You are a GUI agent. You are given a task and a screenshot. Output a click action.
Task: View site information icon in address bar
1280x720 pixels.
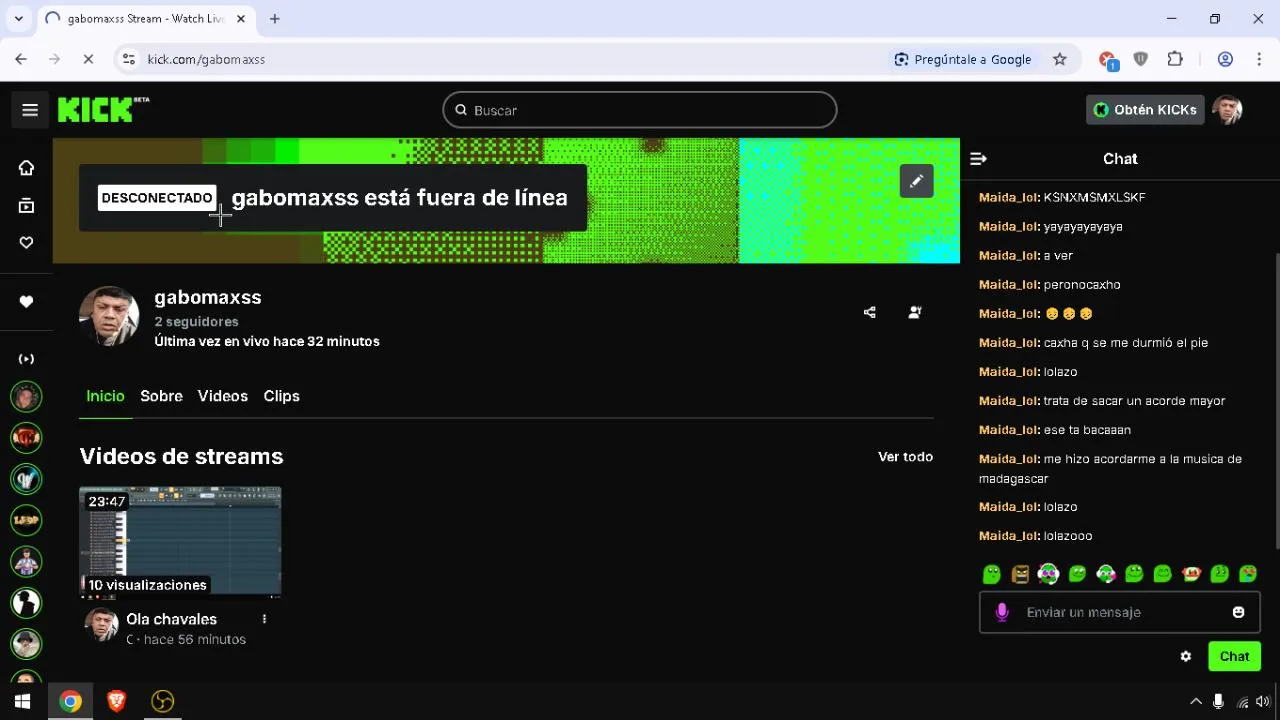point(128,59)
